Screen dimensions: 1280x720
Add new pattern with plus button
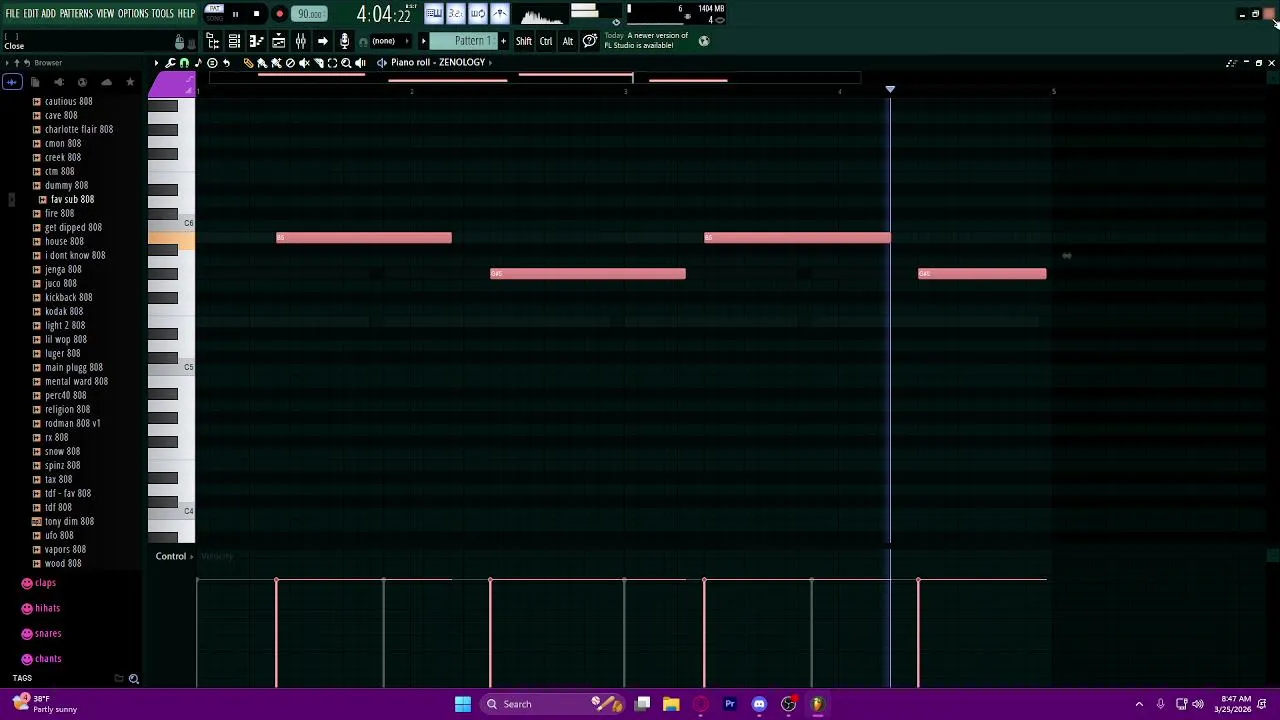503,41
